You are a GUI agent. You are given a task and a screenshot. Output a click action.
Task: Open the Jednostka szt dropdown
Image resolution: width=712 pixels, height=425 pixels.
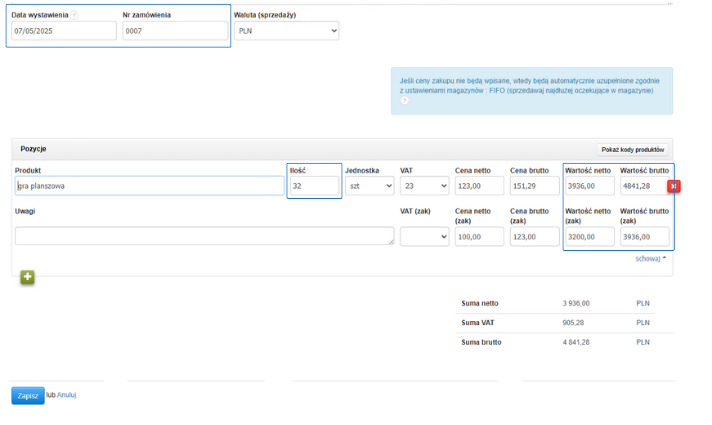pyautogui.click(x=369, y=186)
